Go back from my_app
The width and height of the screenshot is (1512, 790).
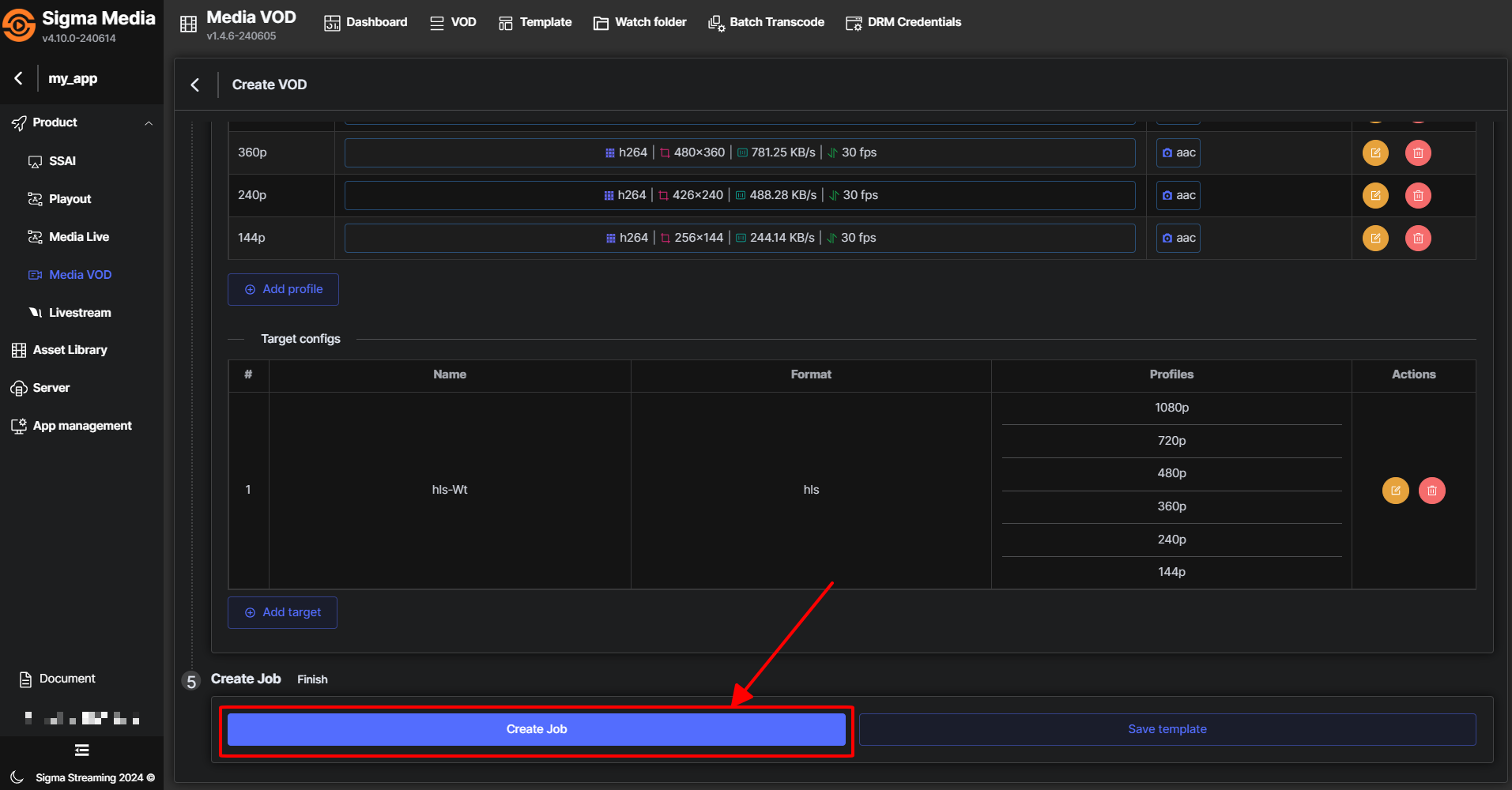[x=19, y=78]
